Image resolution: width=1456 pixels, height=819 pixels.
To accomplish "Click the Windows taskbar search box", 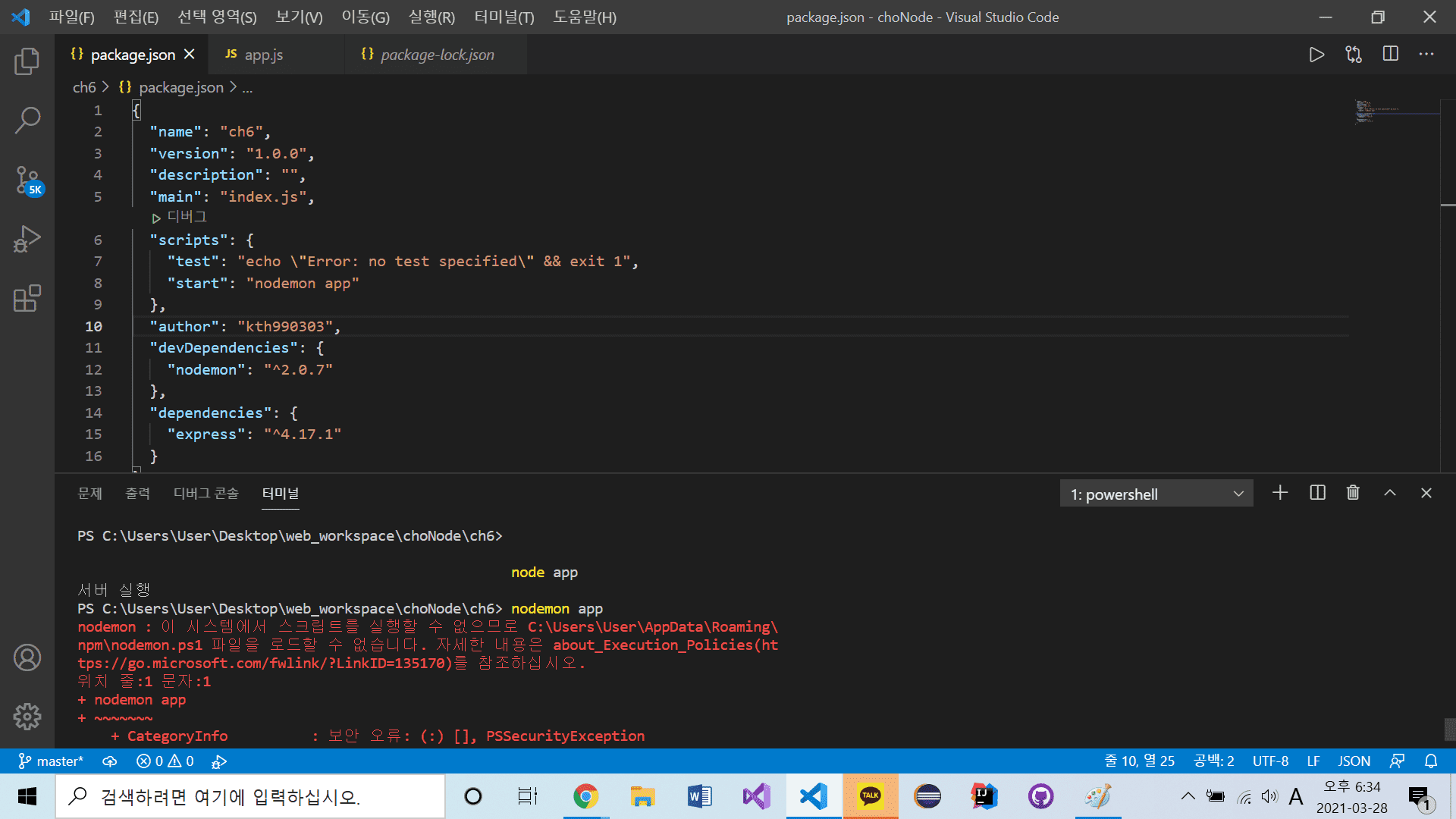I will [251, 796].
